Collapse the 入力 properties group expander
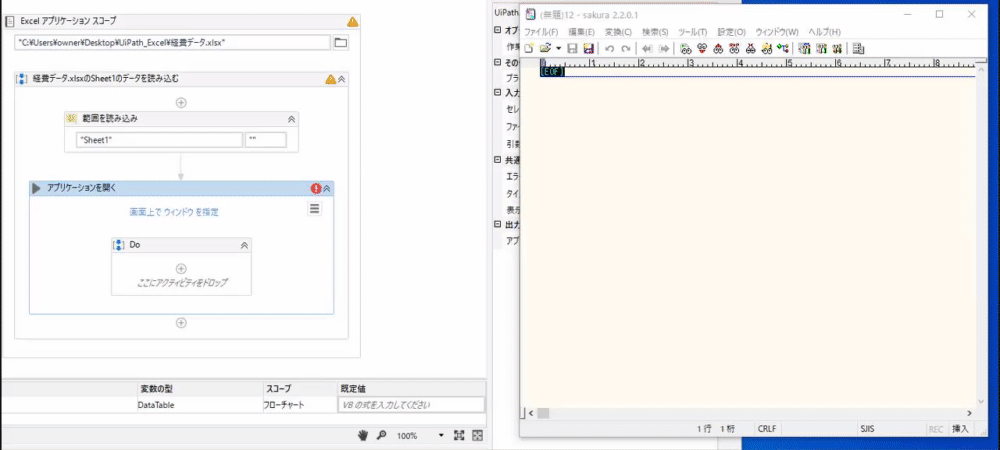This screenshot has height=450, width=1000. [x=498, y=93]
